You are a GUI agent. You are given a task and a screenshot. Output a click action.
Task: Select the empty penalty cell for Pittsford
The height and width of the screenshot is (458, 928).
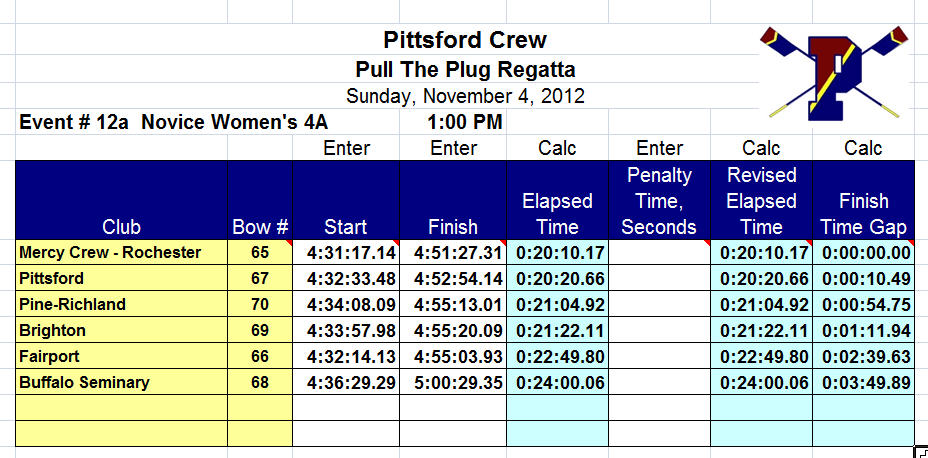(659, 278)
